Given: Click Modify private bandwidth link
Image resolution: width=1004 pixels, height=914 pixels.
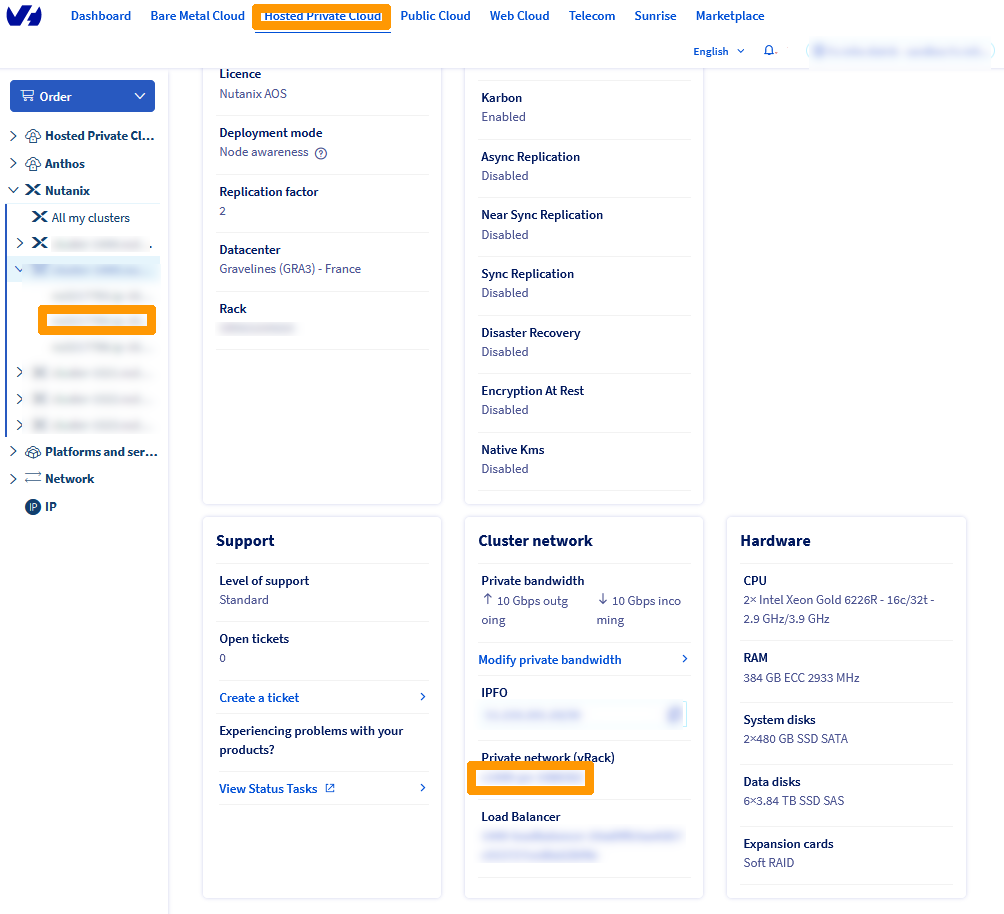Looking at the screenshot, I should point(550,660).
